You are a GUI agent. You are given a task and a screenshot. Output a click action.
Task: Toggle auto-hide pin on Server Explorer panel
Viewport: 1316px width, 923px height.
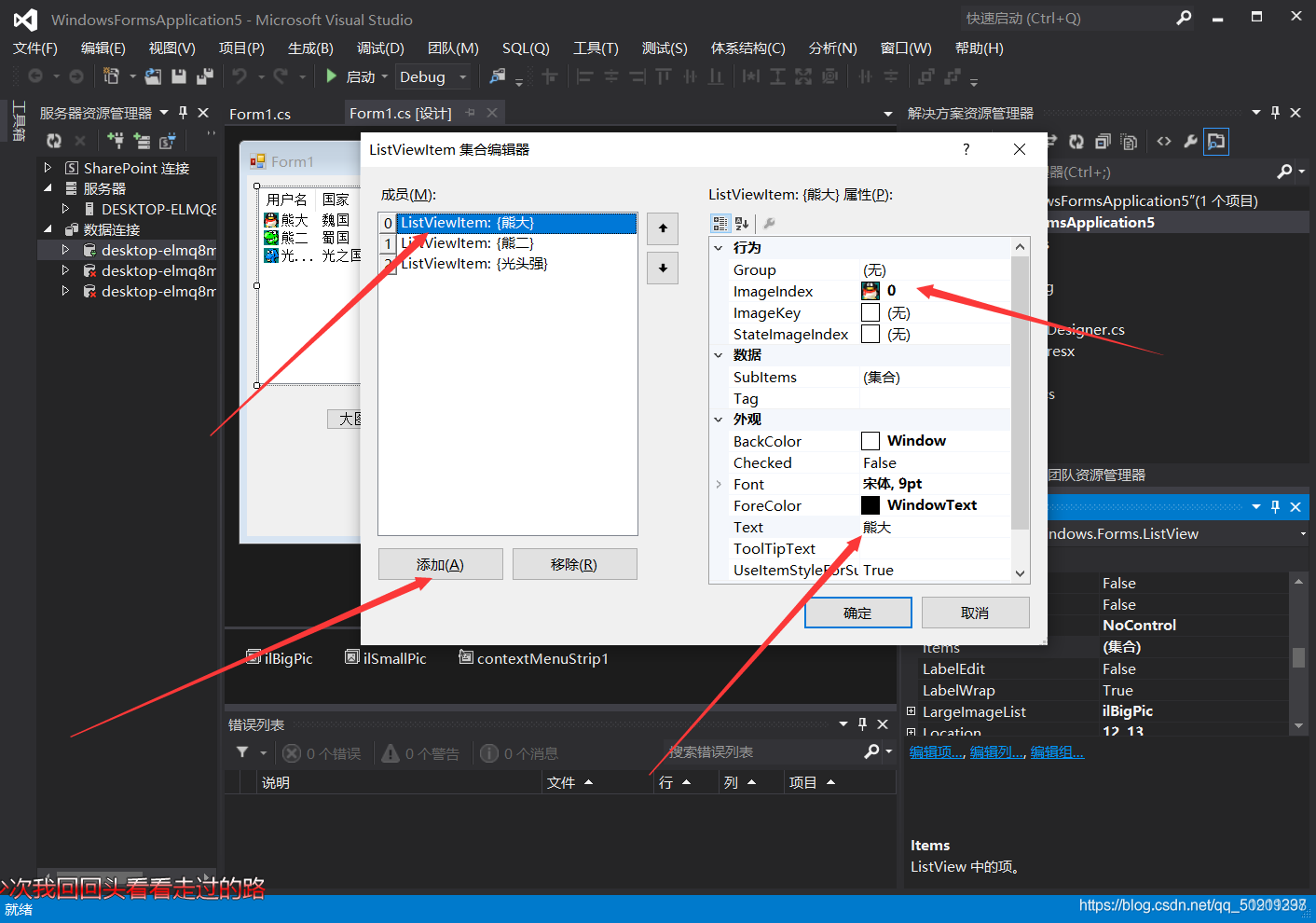[x=183, y=113]
